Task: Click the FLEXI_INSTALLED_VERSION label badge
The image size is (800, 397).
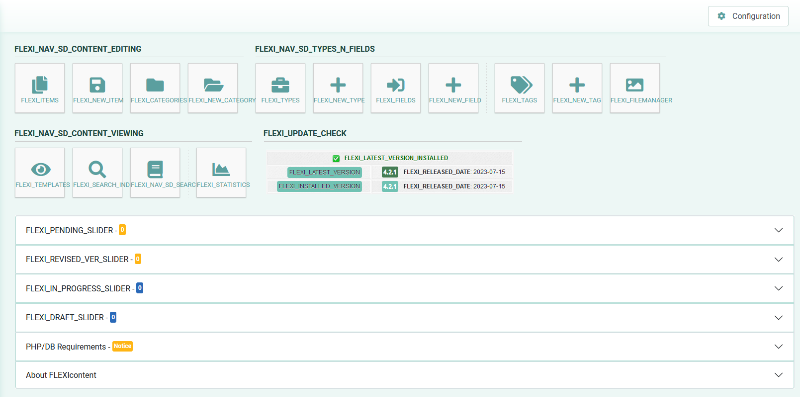Action: coord(319,186)
